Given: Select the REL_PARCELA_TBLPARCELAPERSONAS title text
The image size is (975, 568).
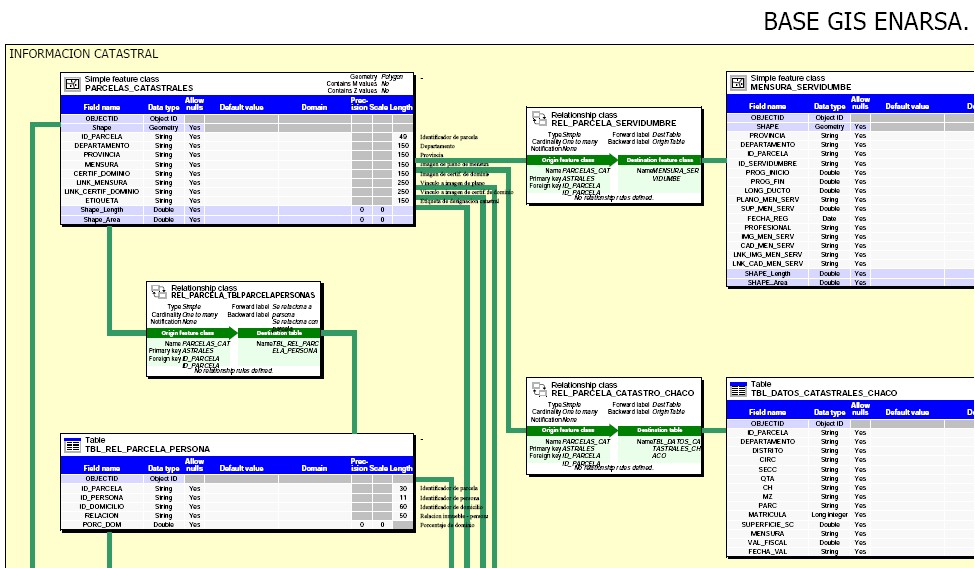Looking at the screenshot, I should click(x=243, y=296).
